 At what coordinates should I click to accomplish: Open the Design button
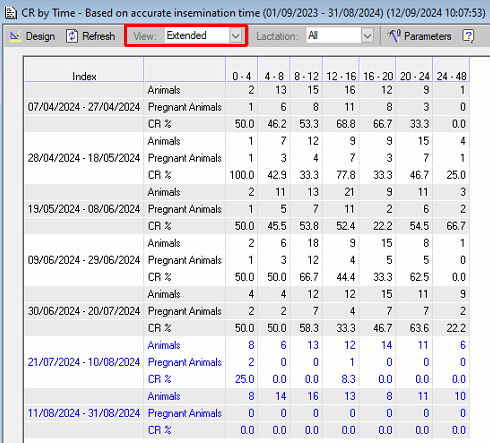pyautogui.click(x=32, y=36)
